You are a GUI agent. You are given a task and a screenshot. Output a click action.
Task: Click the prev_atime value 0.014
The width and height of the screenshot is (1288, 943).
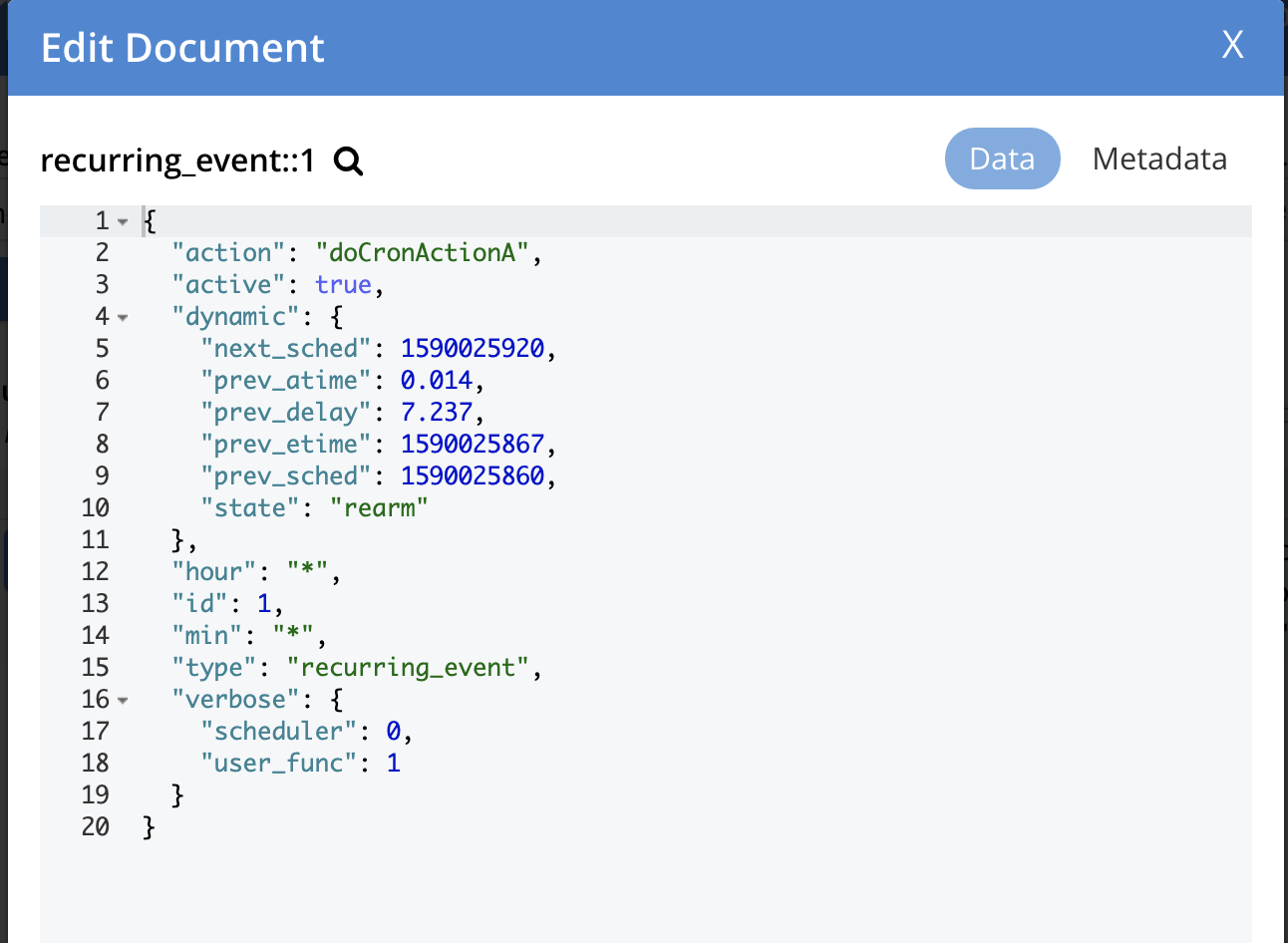[436, 381]
